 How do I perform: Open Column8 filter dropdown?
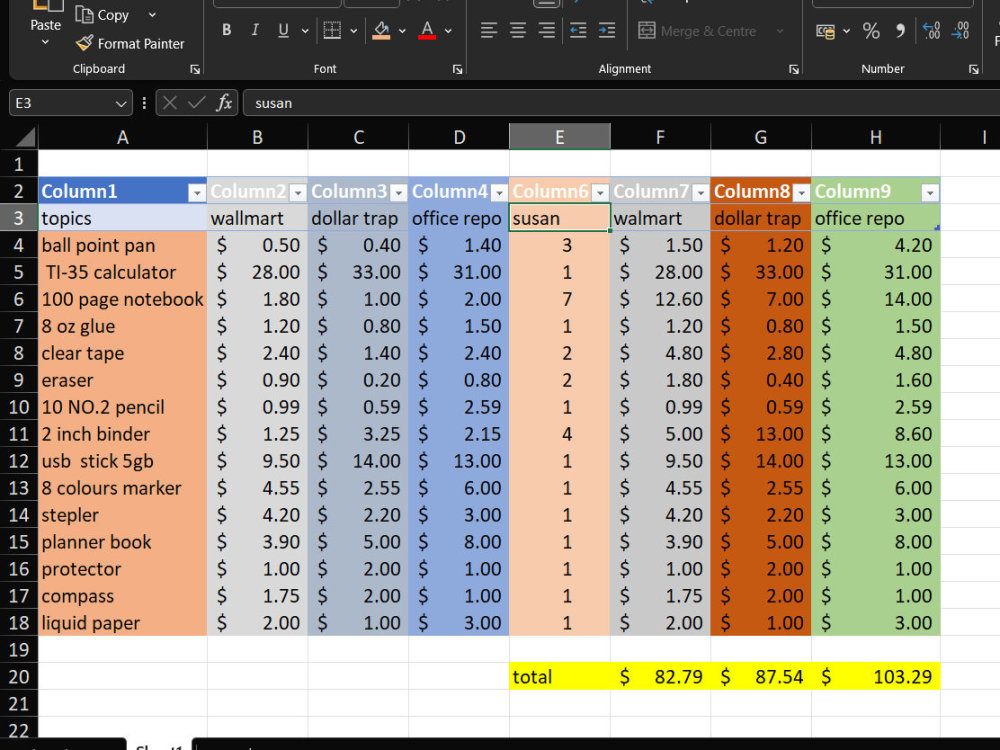802,192
